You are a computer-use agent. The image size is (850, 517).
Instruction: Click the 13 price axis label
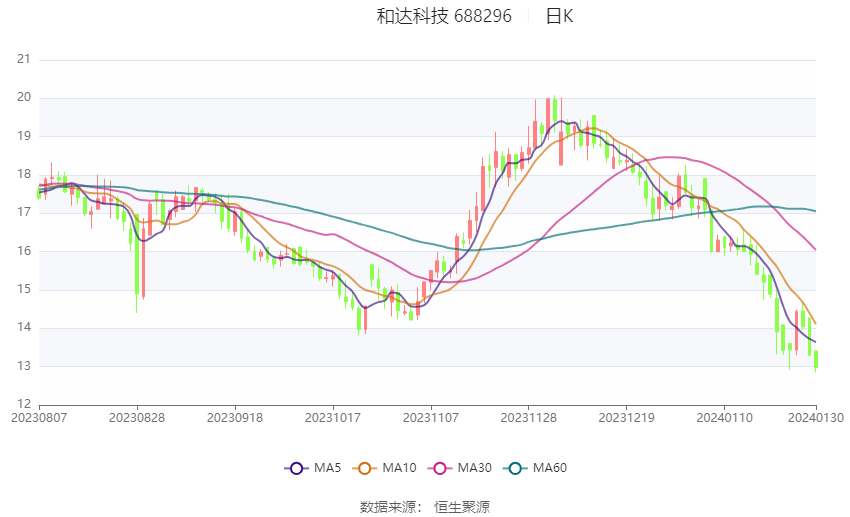24,366
